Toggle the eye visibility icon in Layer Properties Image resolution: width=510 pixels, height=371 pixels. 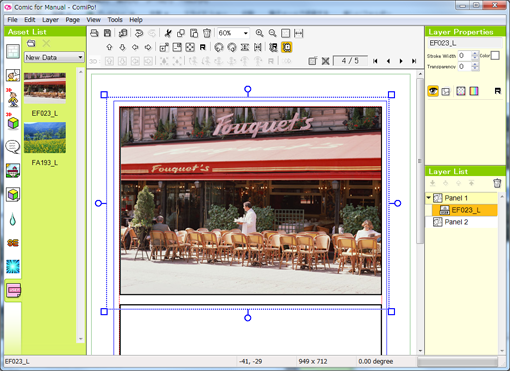433,91
